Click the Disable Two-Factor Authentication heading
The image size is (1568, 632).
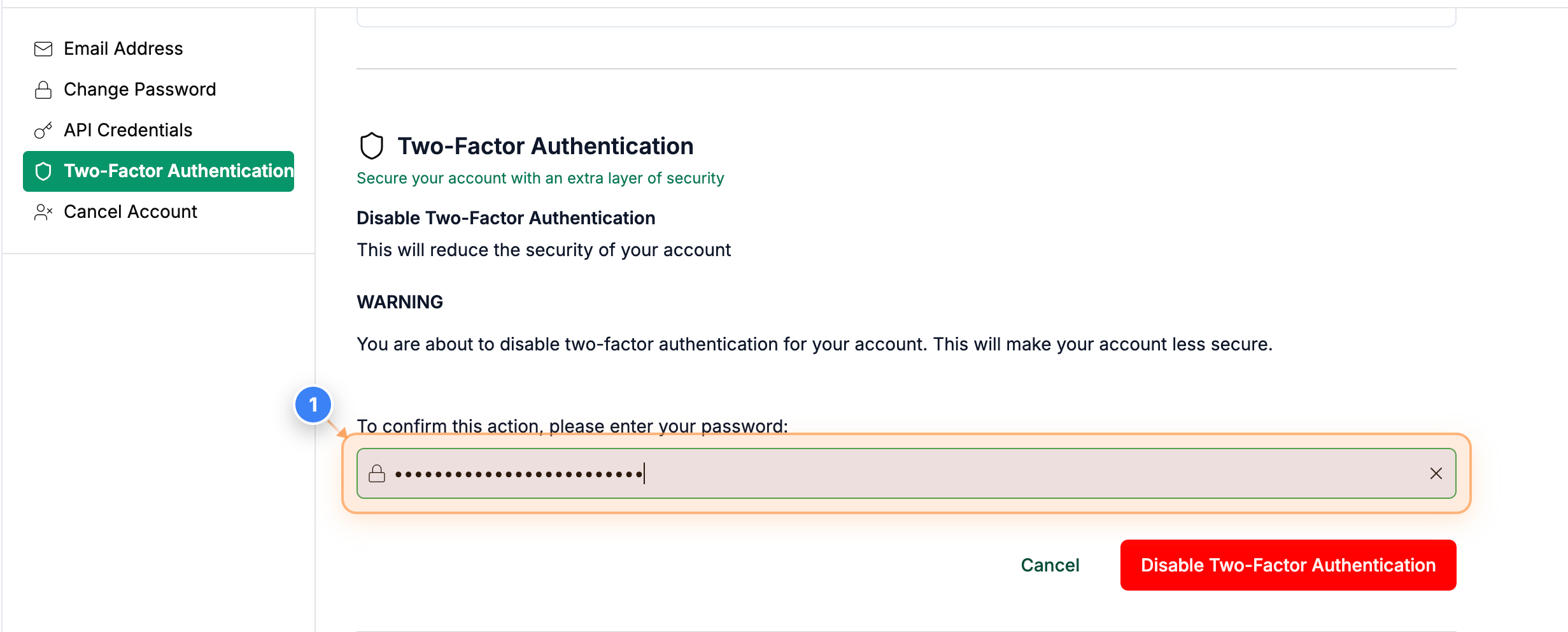point(505,218)
